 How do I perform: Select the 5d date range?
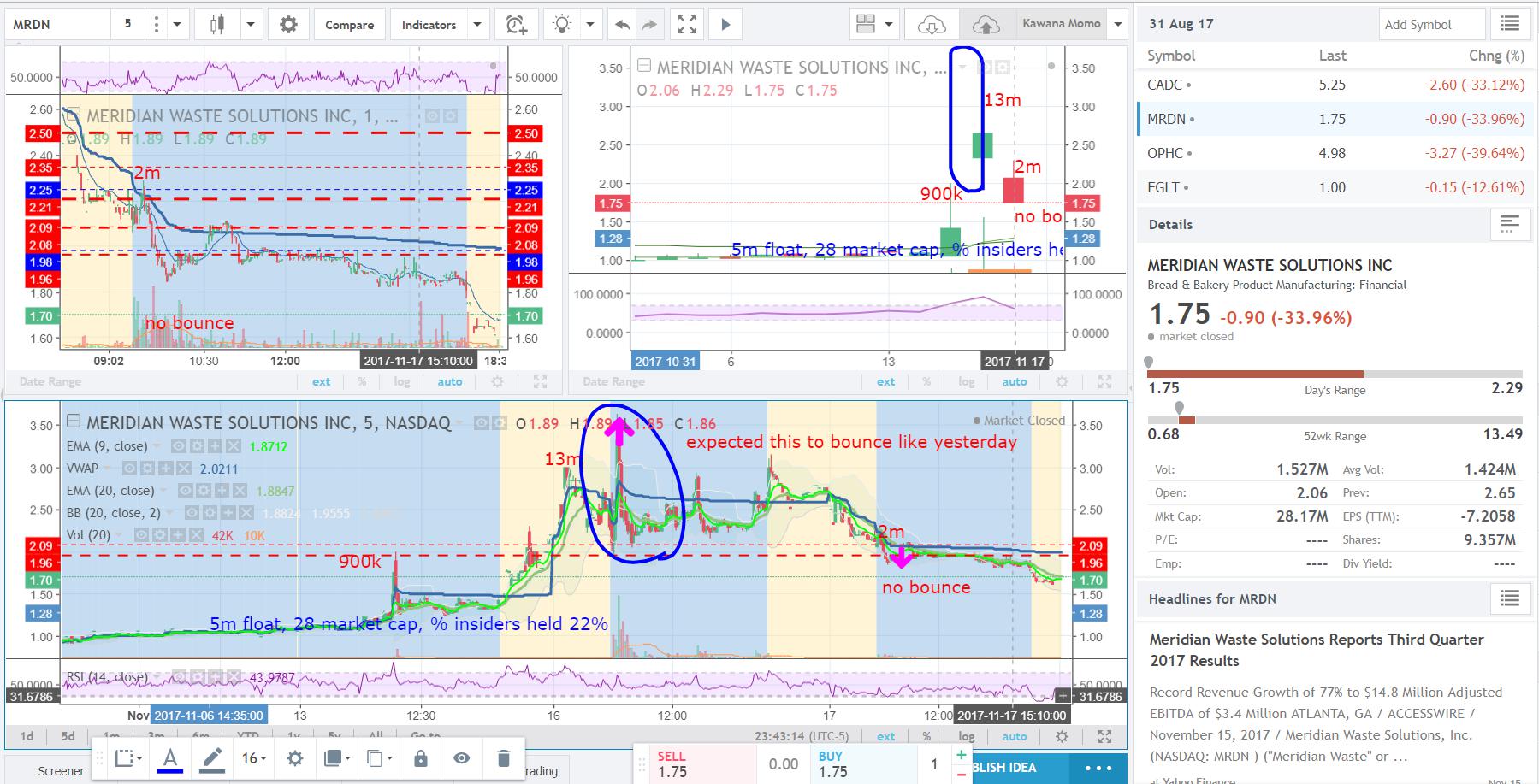68,736
